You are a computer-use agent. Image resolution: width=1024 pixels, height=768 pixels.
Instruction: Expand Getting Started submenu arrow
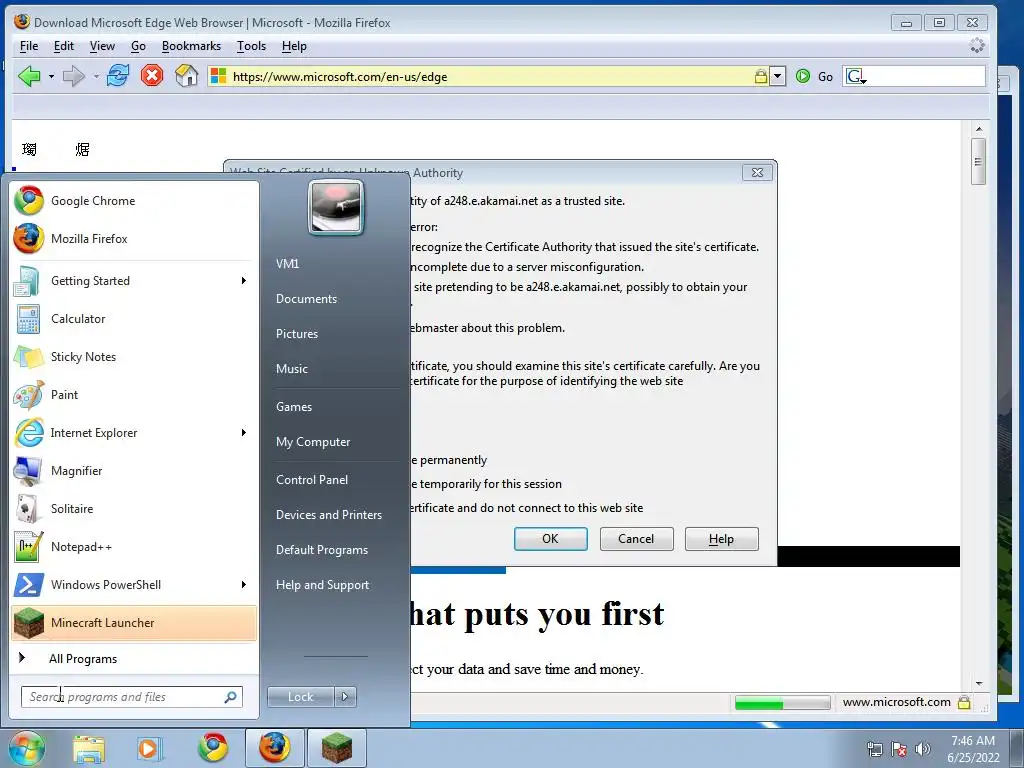[244, 281]
